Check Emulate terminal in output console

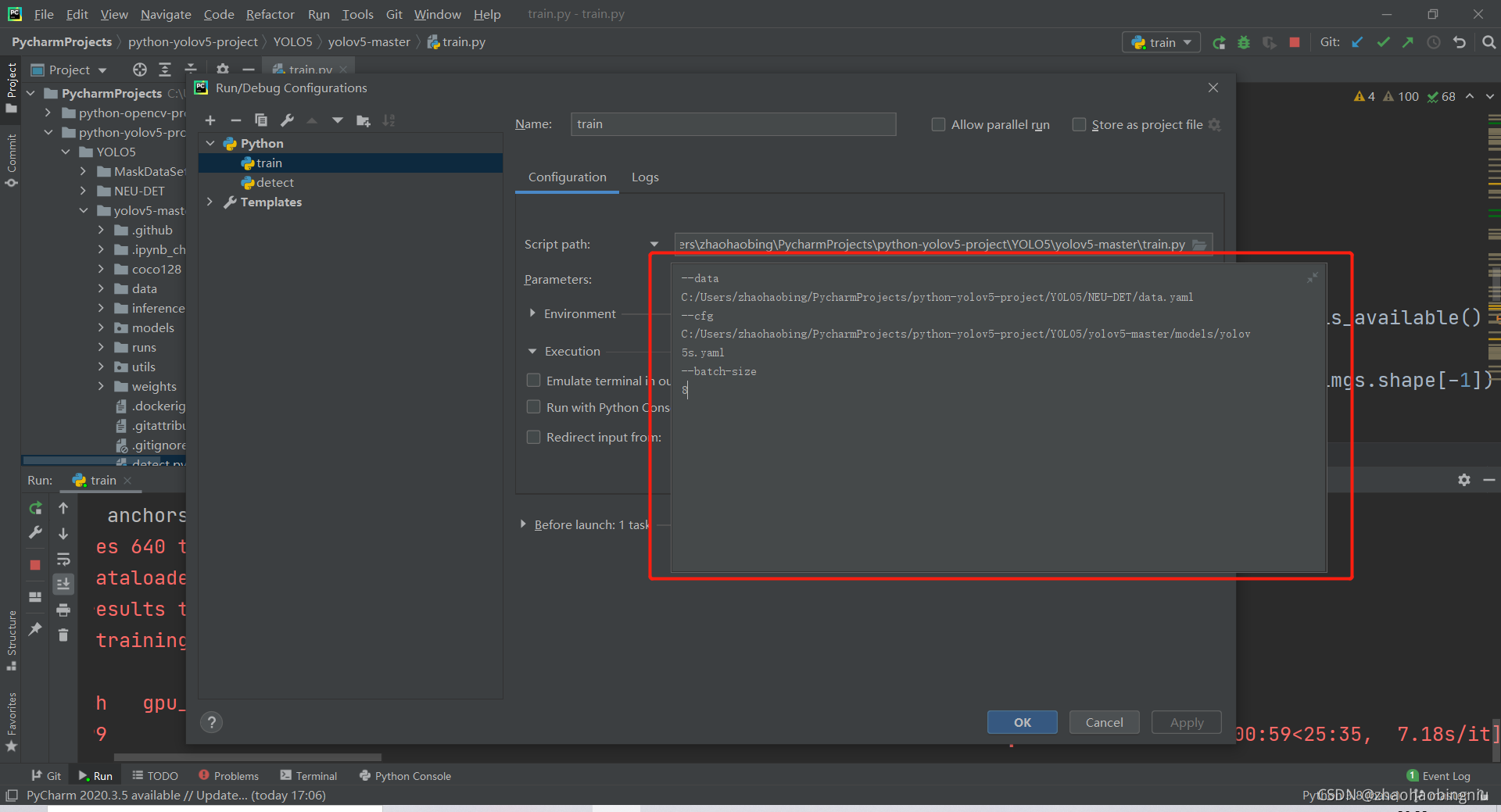533,380
